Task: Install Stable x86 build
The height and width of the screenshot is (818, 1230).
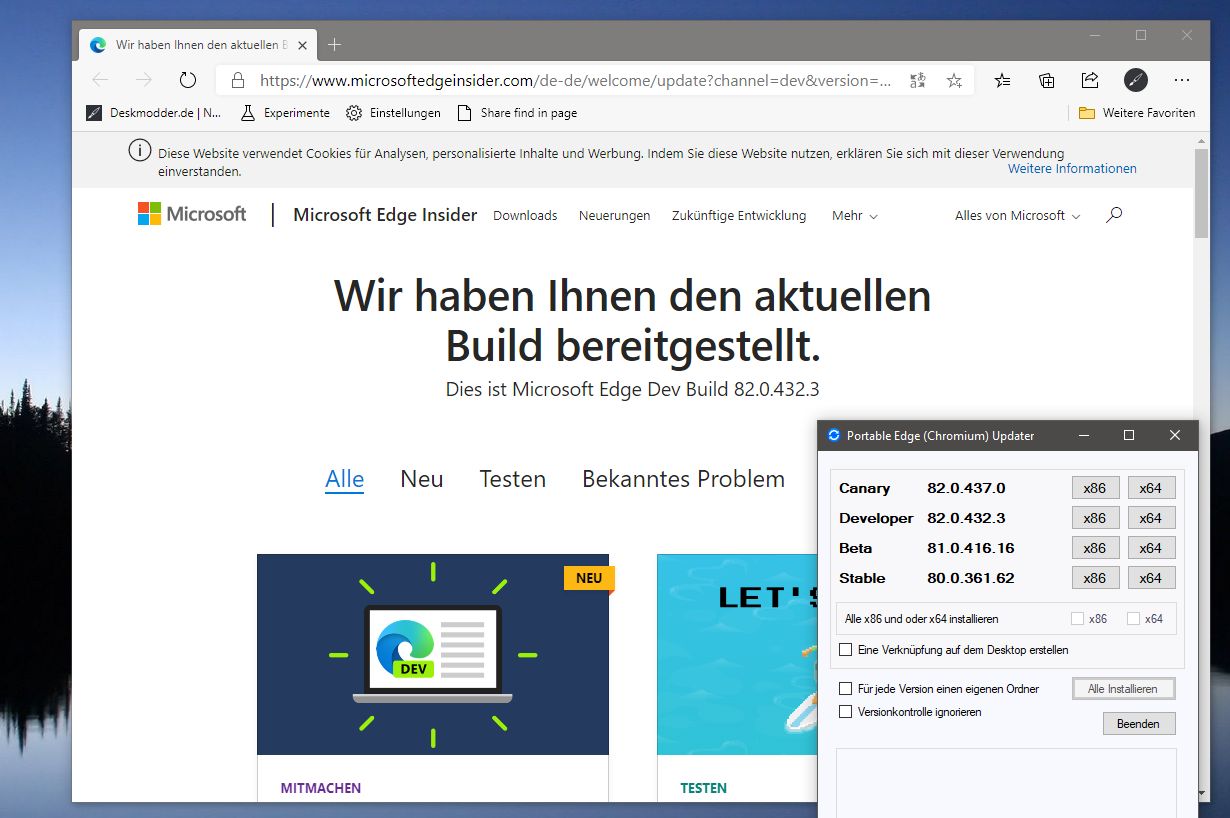Action: point(1095,578)
